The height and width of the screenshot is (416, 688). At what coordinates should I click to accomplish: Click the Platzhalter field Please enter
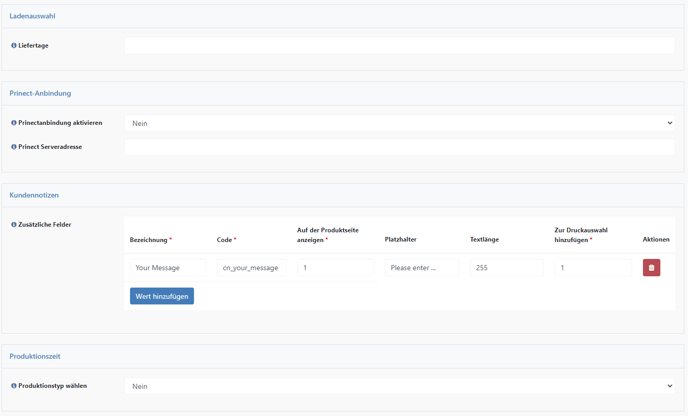[422, 268]
